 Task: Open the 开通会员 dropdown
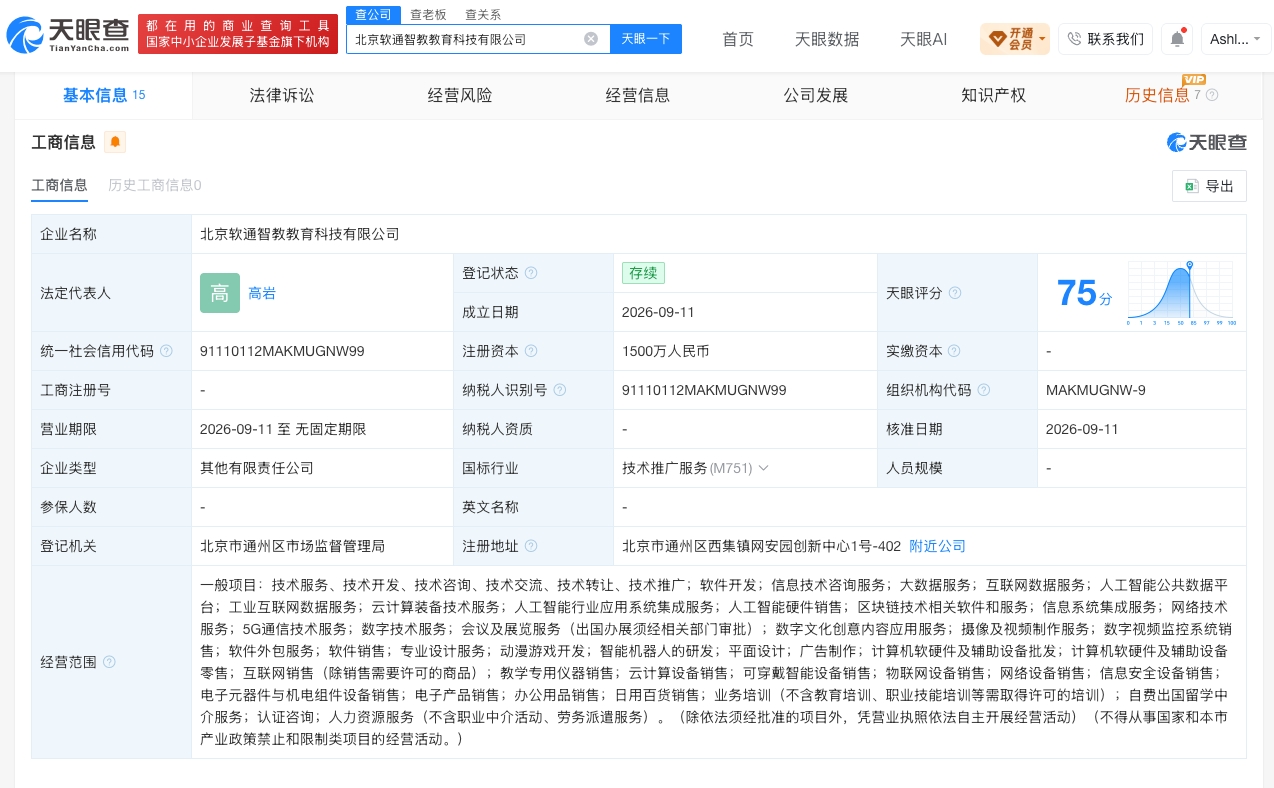(x=1015, y=39)
